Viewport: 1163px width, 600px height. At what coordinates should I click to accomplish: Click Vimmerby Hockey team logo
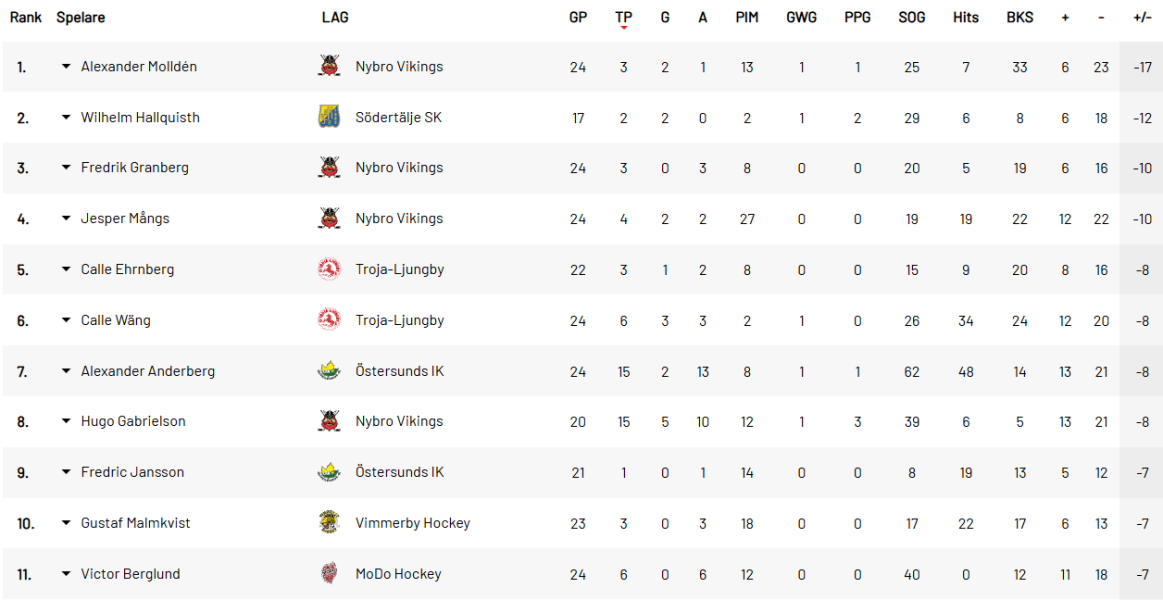[329, 523]
